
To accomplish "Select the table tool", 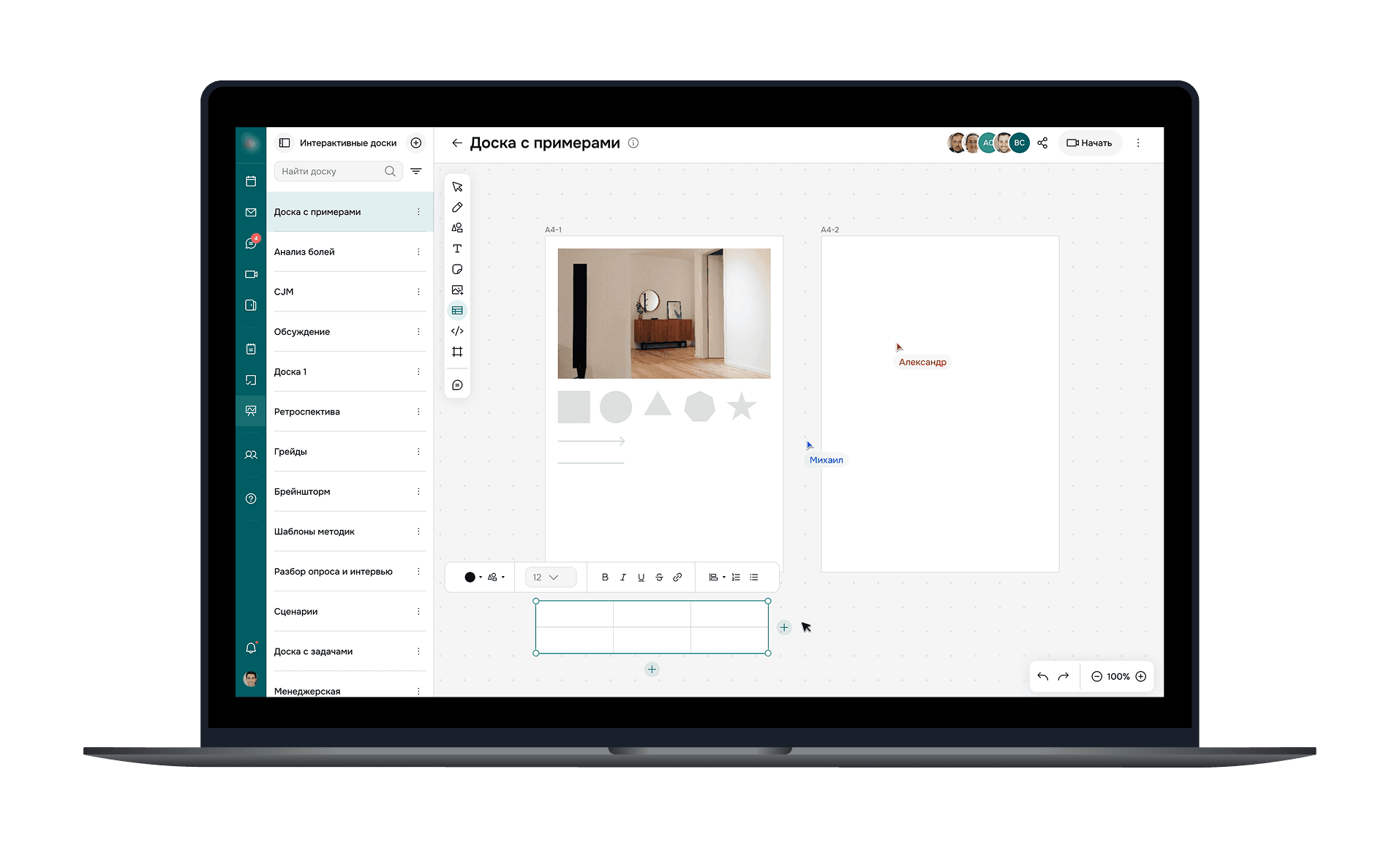I will point(457,311).
